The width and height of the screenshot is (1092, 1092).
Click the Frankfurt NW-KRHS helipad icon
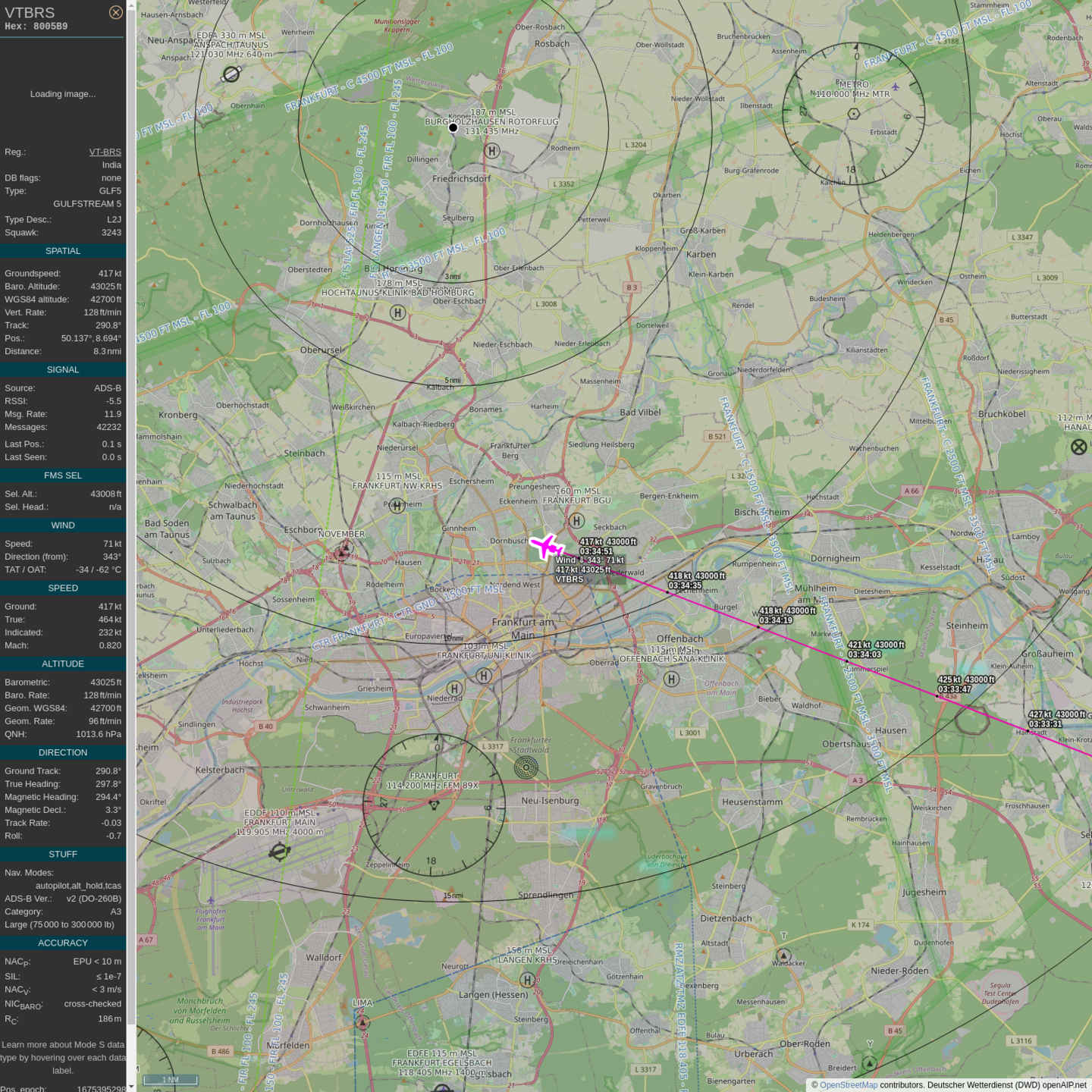pos(397,506)
